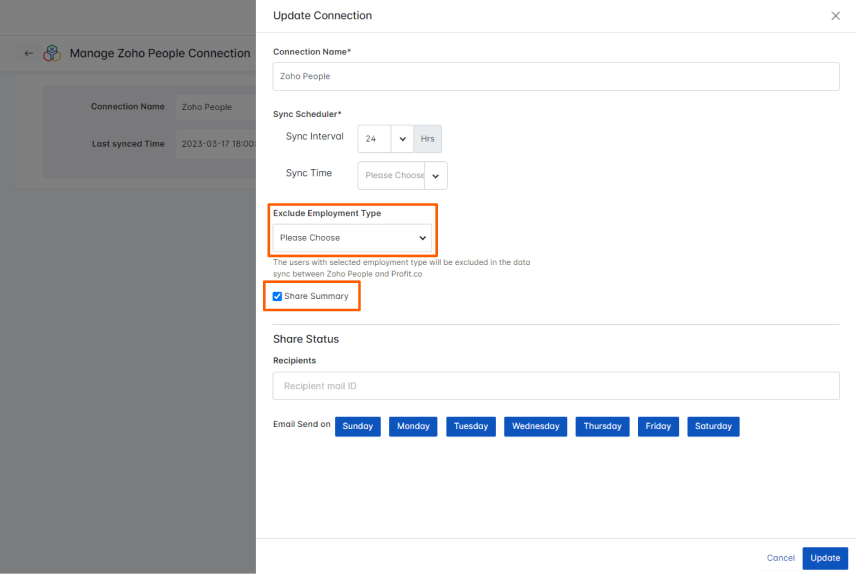Click the Cancel link

pyautogui.click(x=781, y=558)
